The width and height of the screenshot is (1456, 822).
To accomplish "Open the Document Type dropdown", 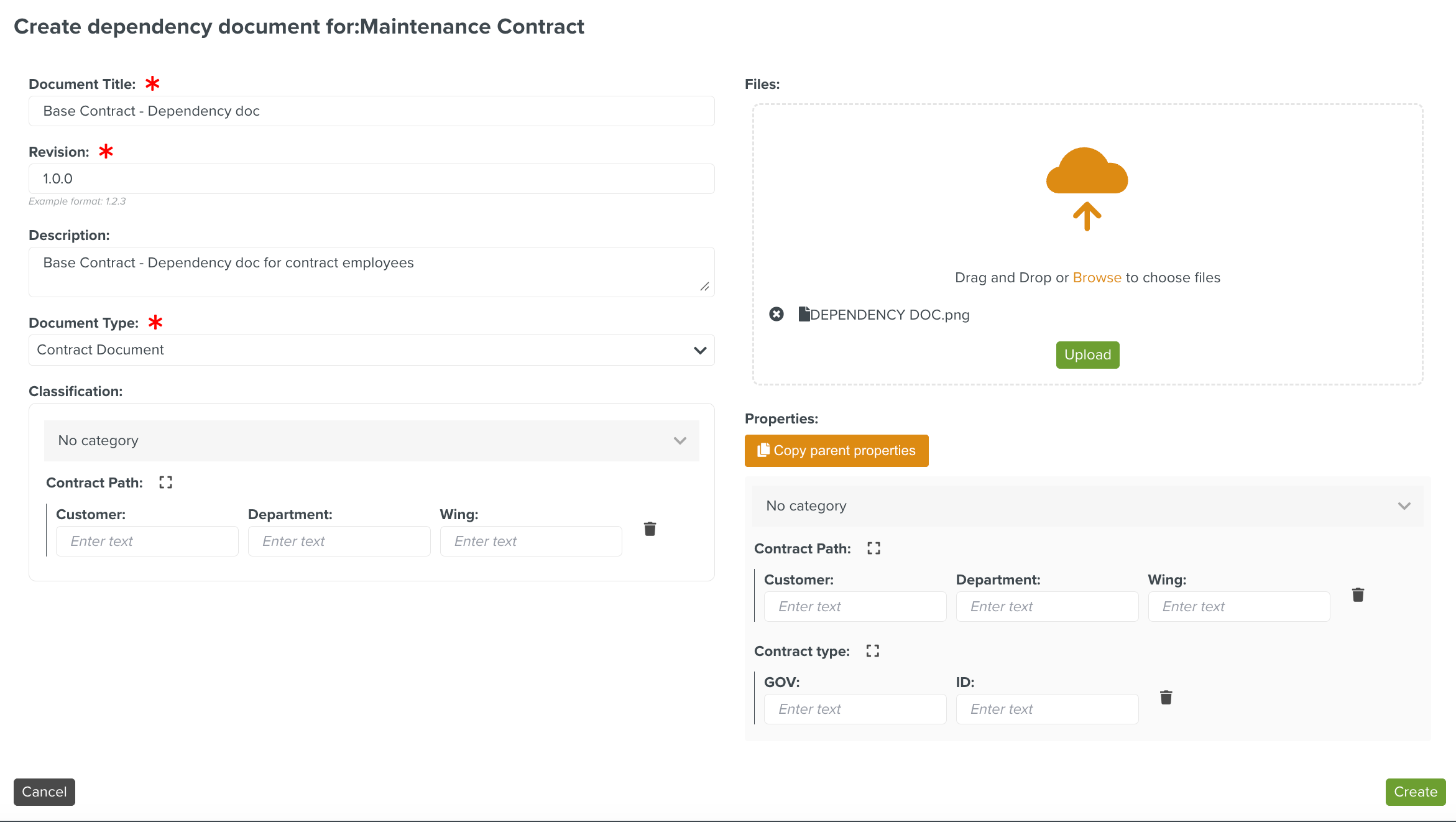I will [x=371, y=350].
